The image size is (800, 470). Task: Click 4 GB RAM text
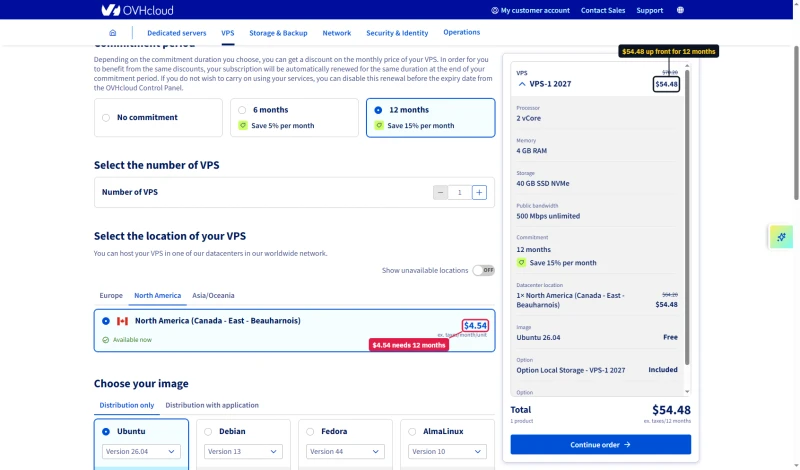point(532,151)
